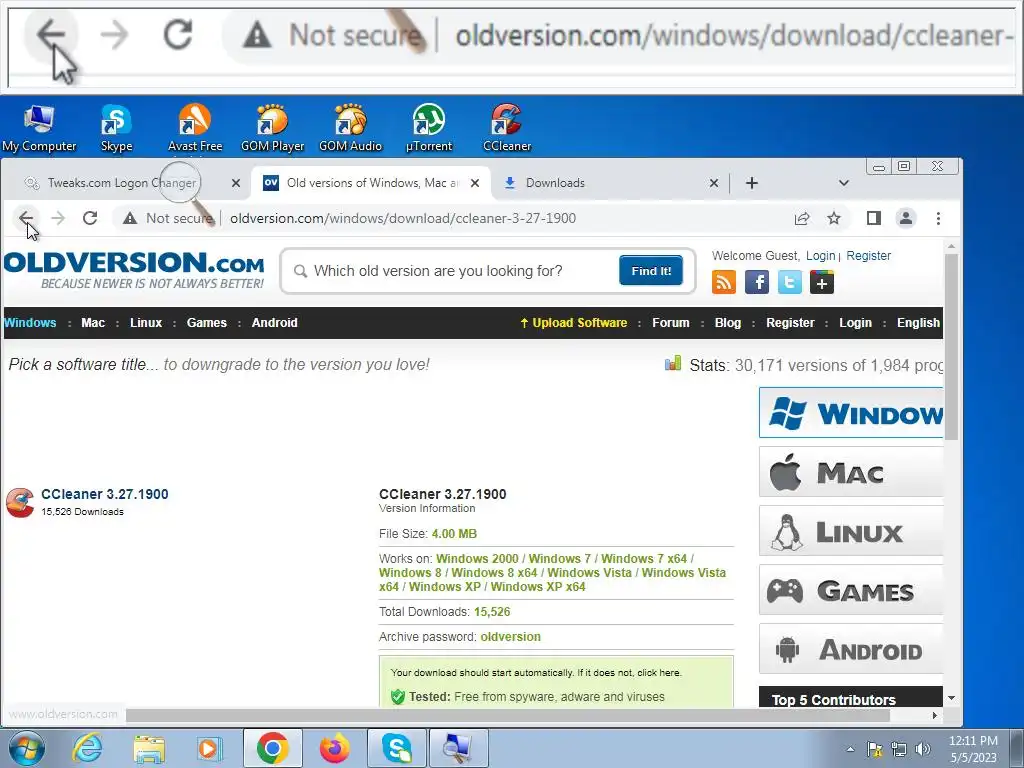Viewport: 1024px width, 768px height.
Task: Click the Windows navigation menu item
Action: 30,323
